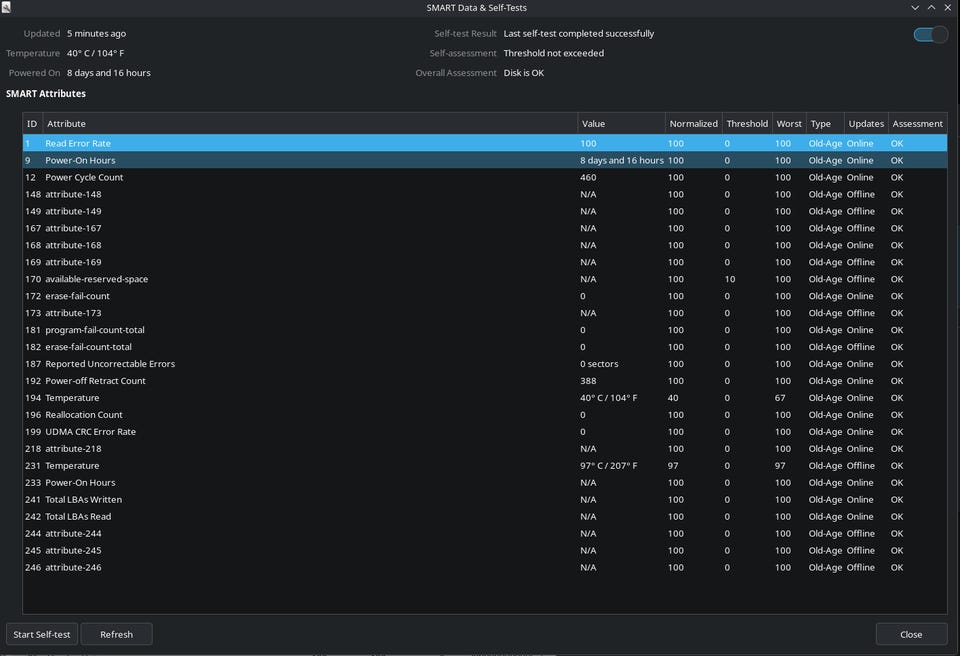Sort by Type column header
The image size is (960, 656).
(x=825, y=123)
